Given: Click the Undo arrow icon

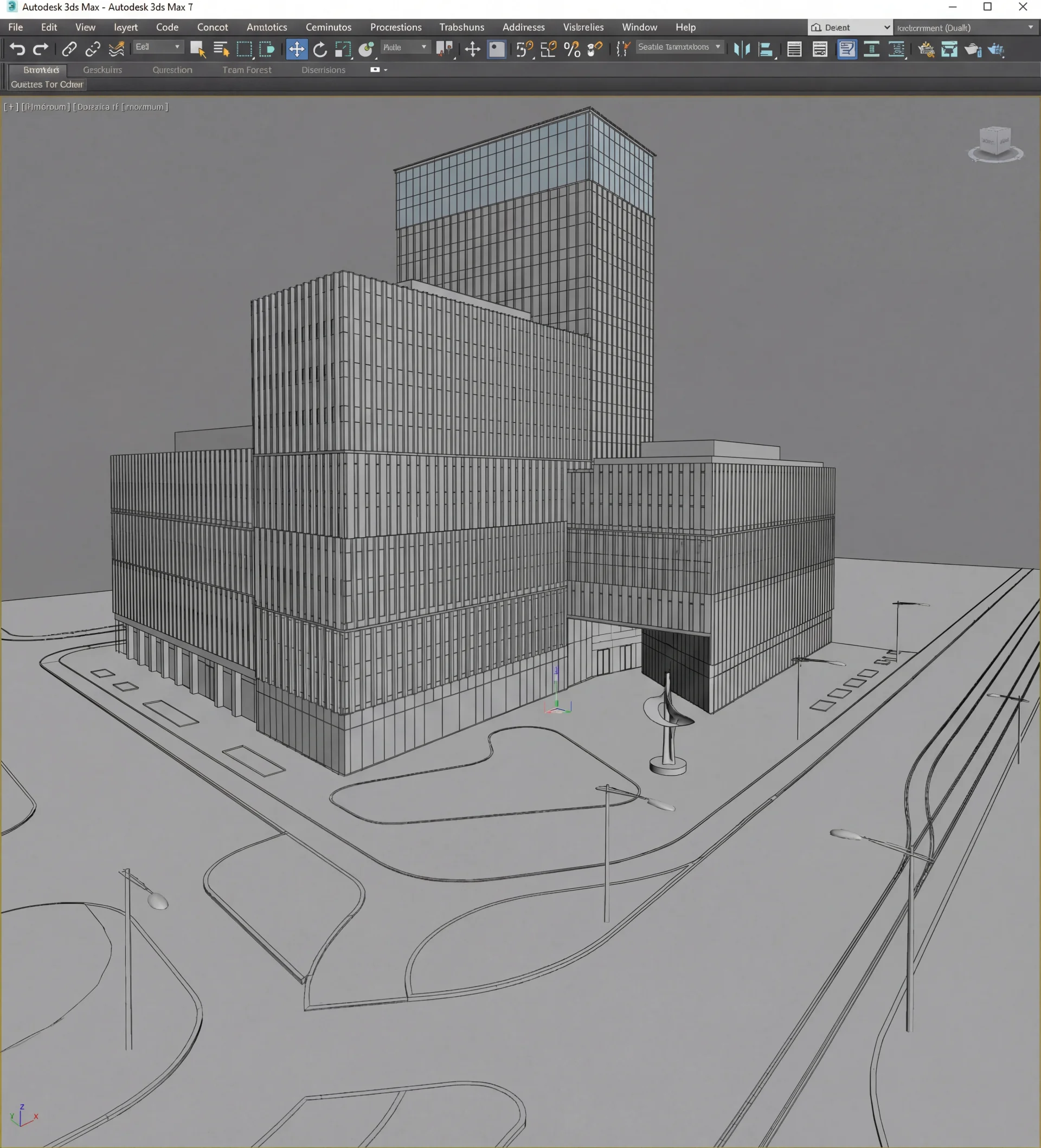Looking at the screenshot, I should (x=17, y=49).
